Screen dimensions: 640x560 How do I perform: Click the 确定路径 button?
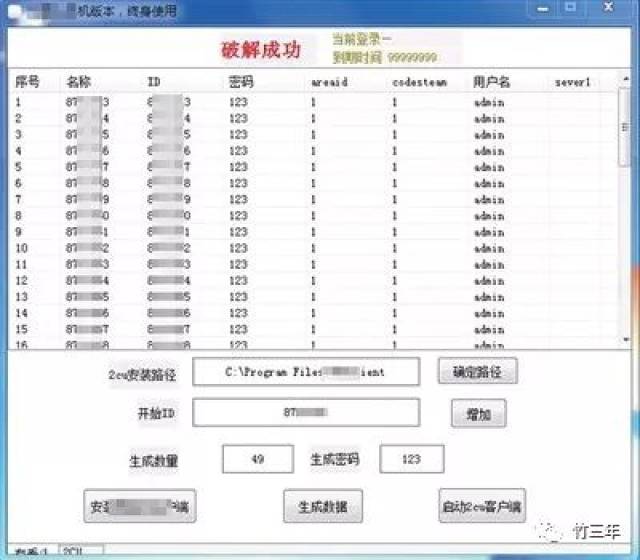pyautogui.click(x=478, y=371)
